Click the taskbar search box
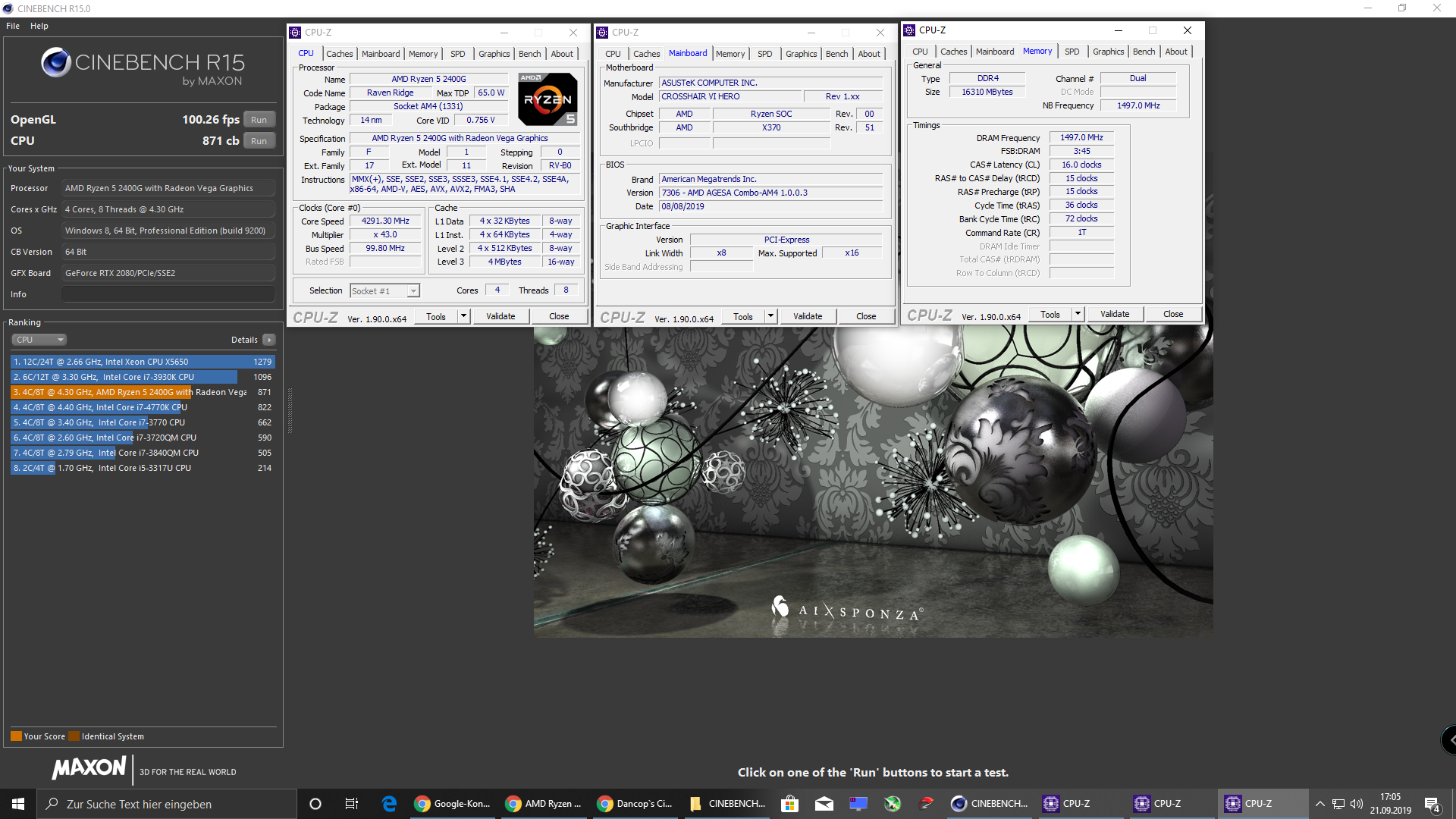Screen dimensions: 1456x819 coord(167,804)
